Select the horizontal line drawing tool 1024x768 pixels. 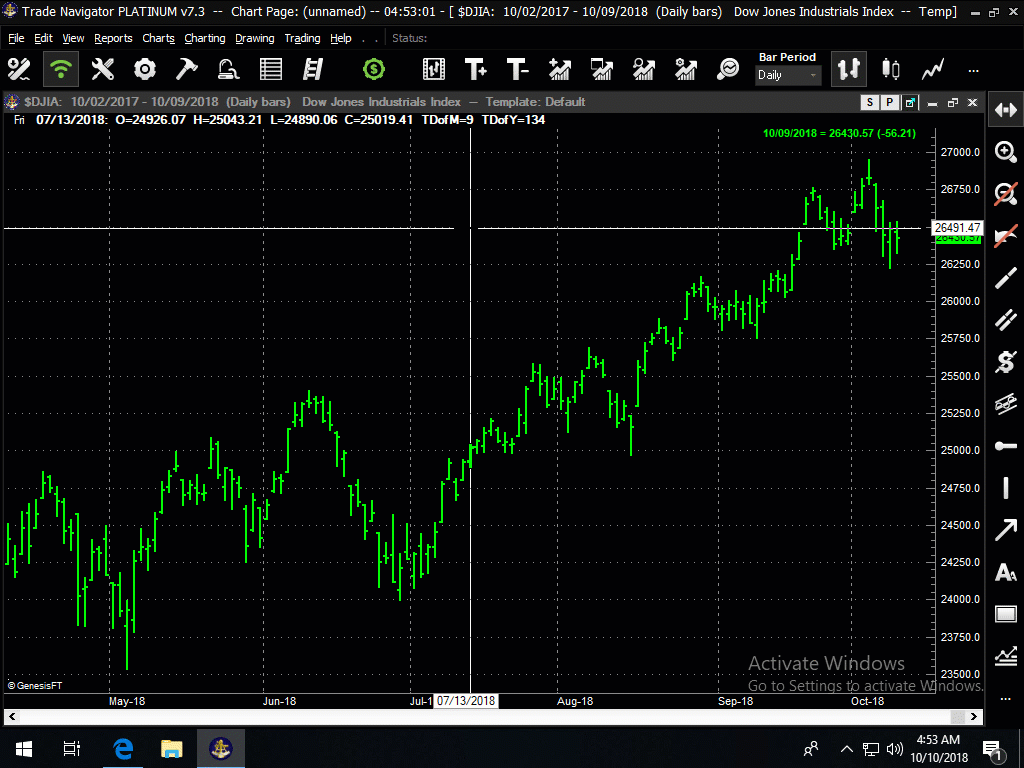coord(1006,446)
